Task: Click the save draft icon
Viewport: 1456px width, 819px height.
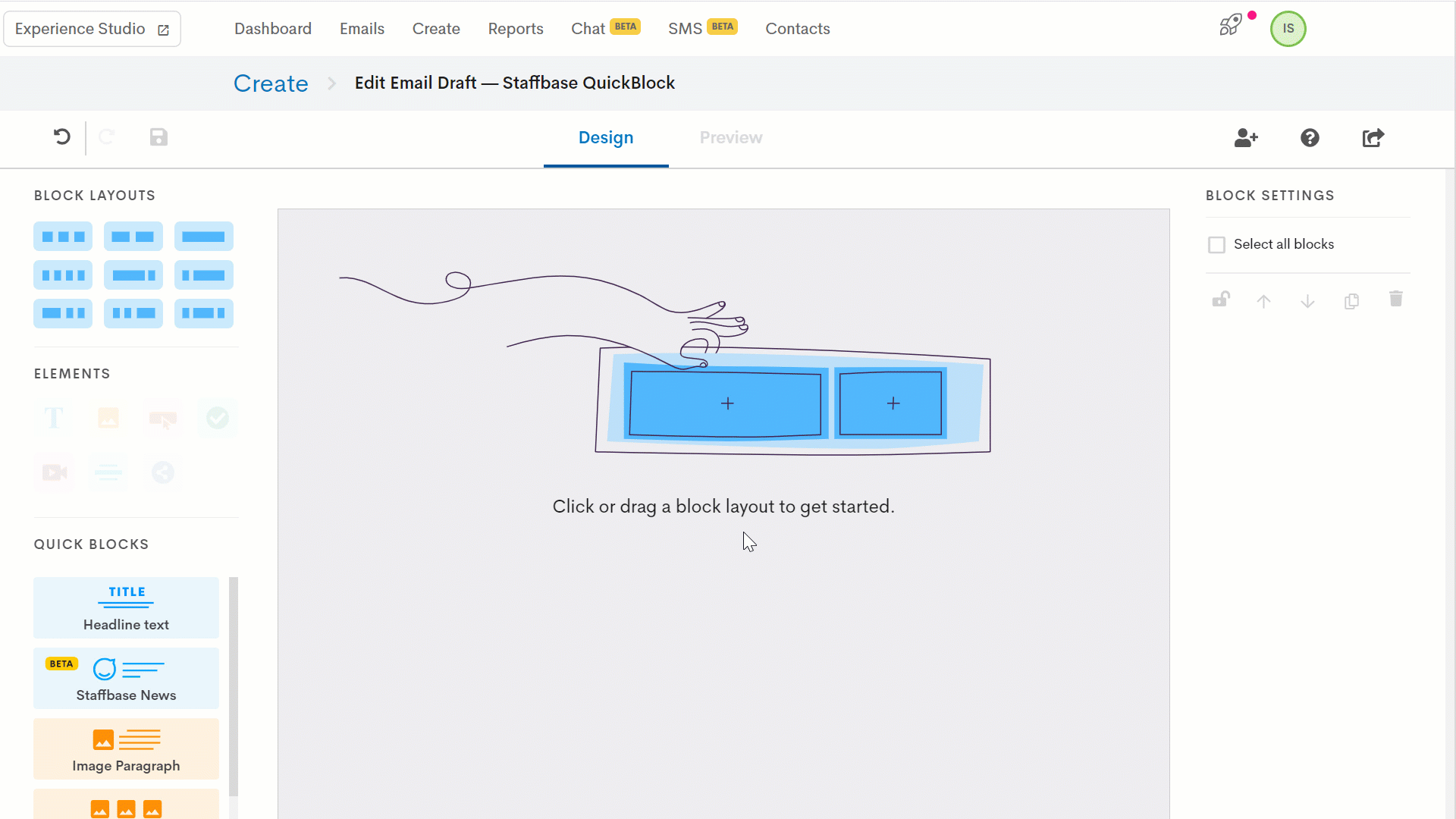Action: pos(159,137)
